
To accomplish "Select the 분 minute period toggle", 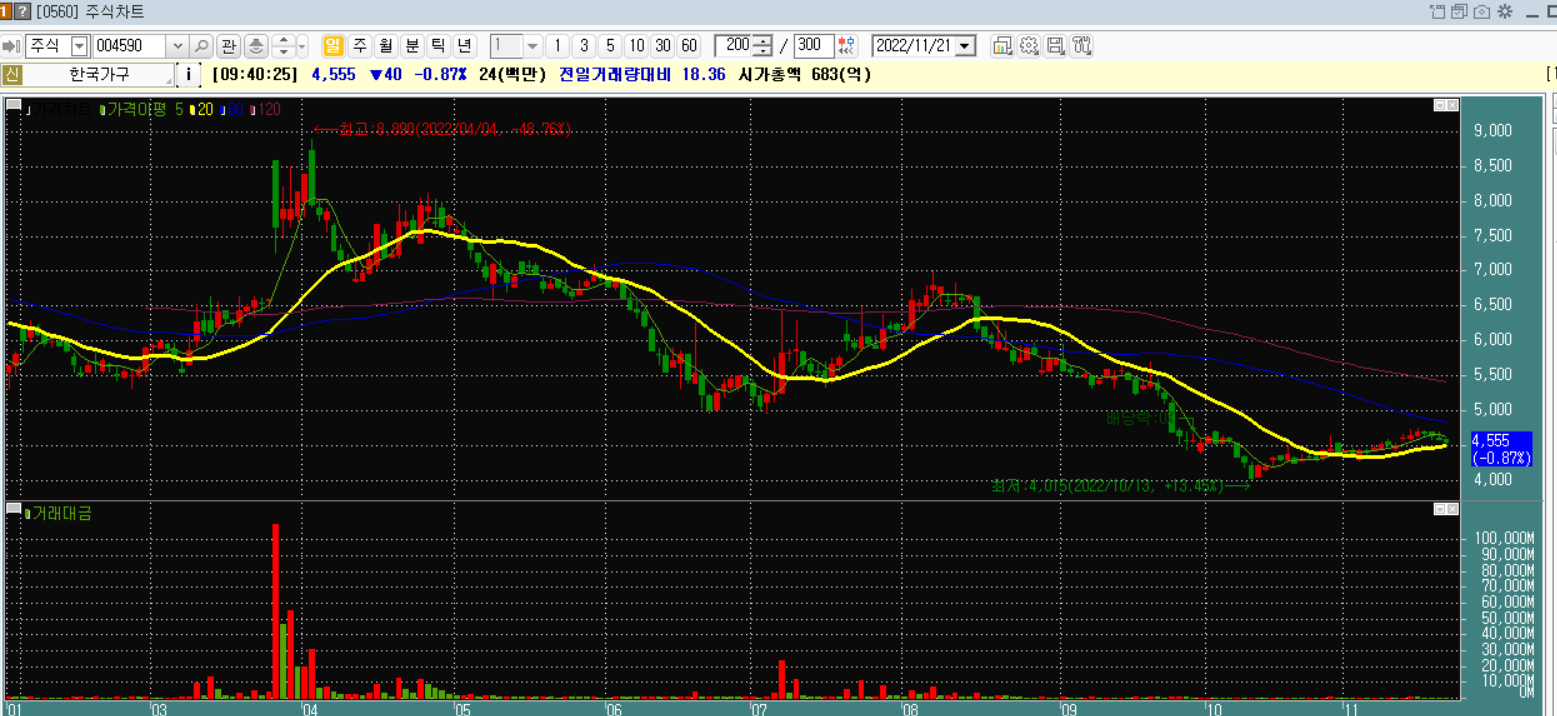I will tap(412, 46).
